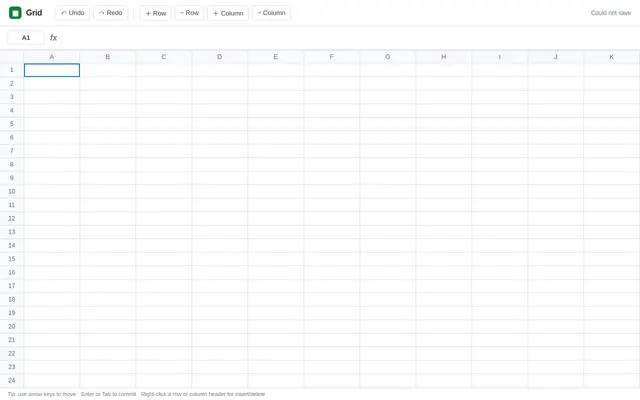Viewport: 640px width, 400px height.
Task: Select column A header
Action: [51, 57]
